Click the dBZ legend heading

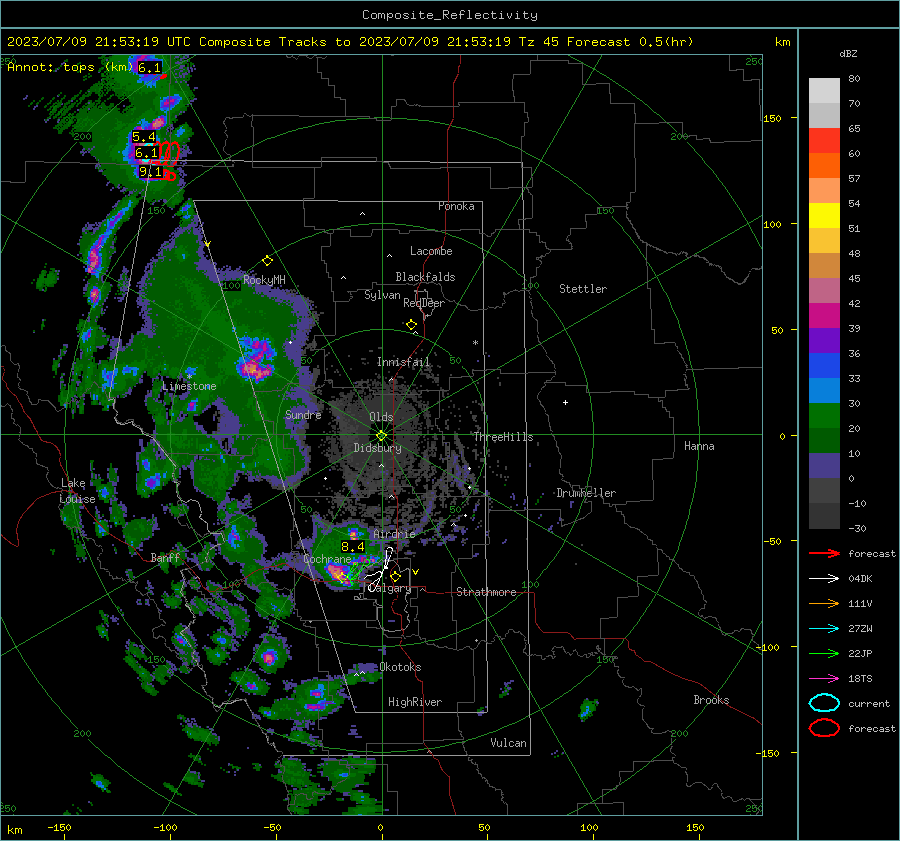tap(848, 54)
